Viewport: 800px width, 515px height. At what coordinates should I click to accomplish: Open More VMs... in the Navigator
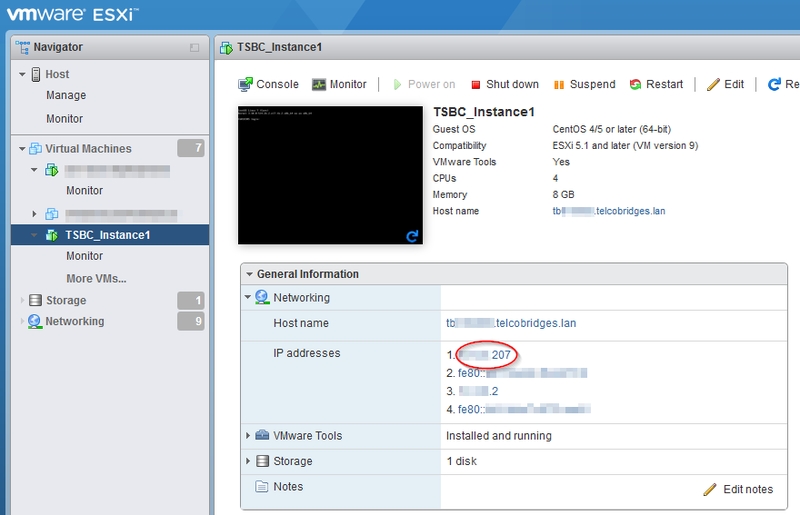pos(96,278)
